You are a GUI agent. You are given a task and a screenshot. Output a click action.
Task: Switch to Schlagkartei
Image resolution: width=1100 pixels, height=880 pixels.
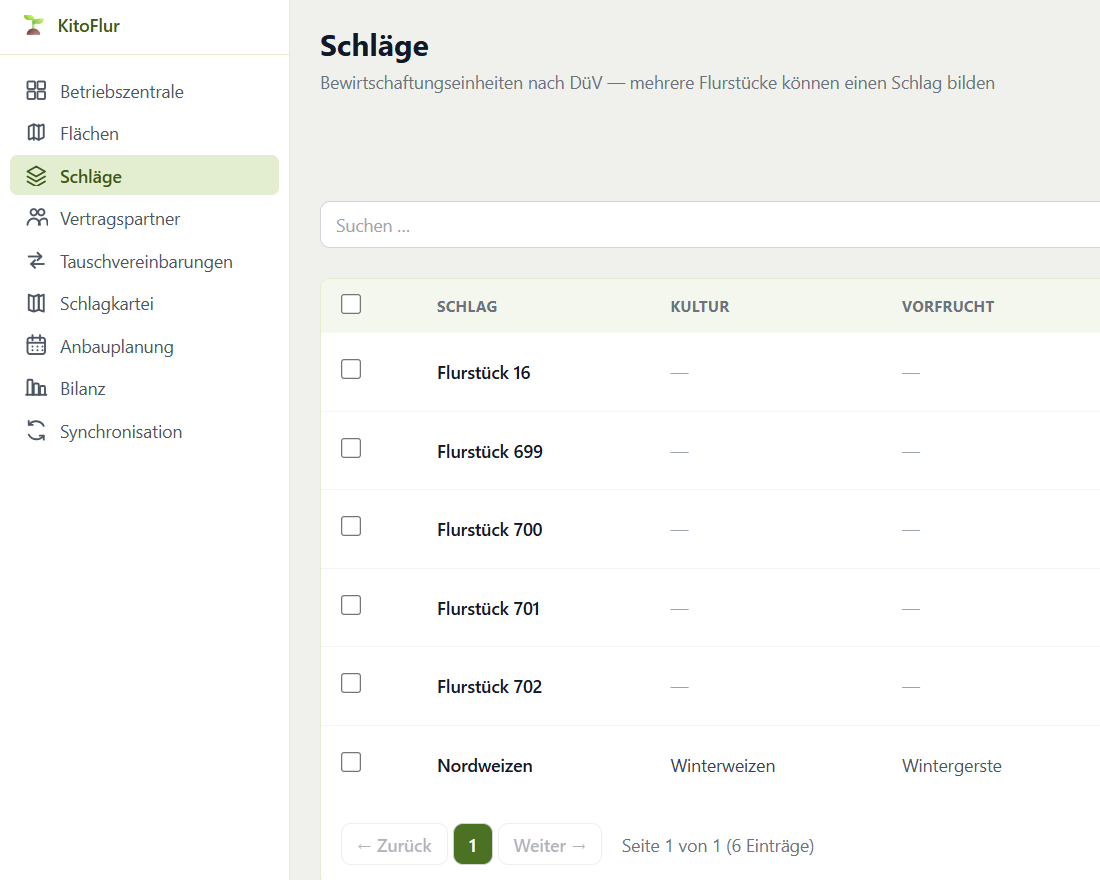(x=145, y=303)
